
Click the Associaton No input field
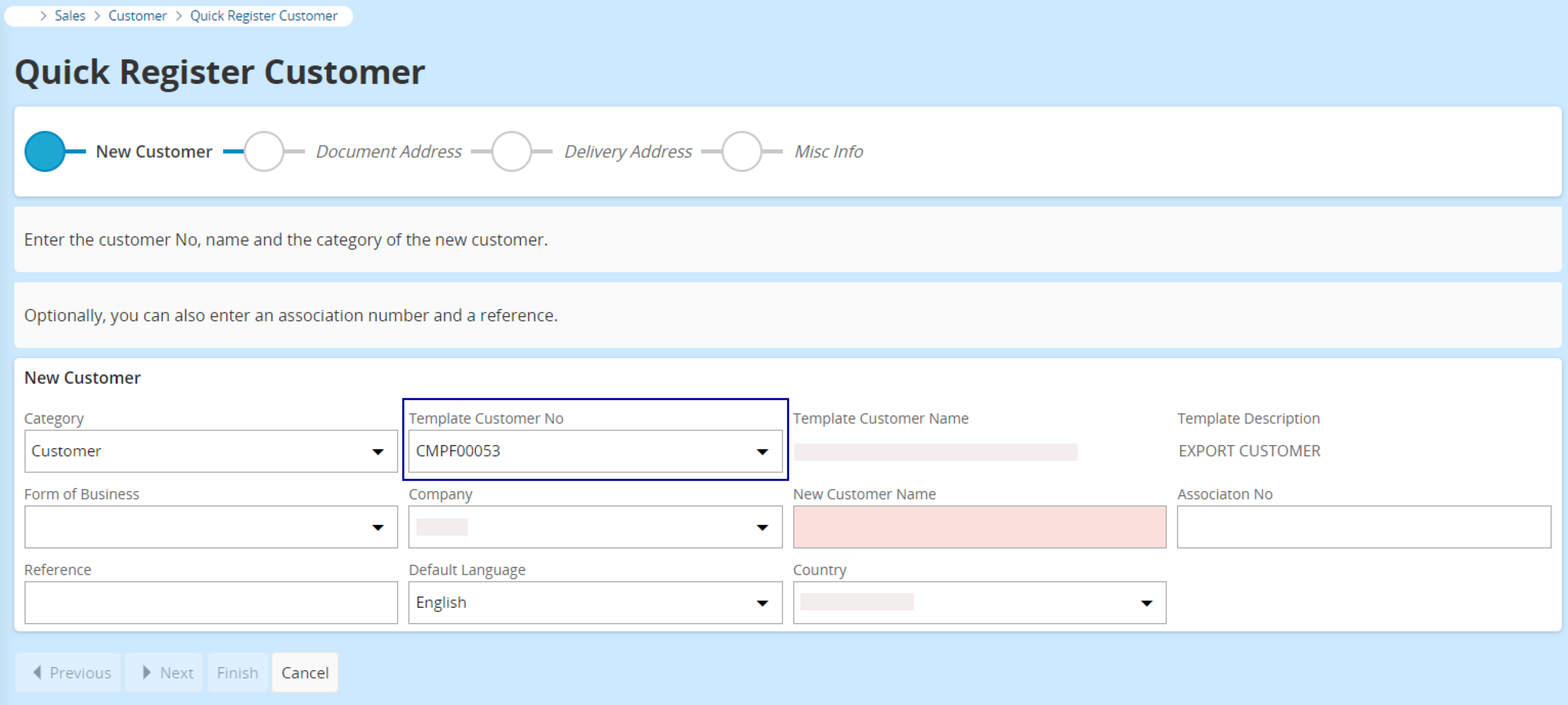click(x=1363, y=527)
